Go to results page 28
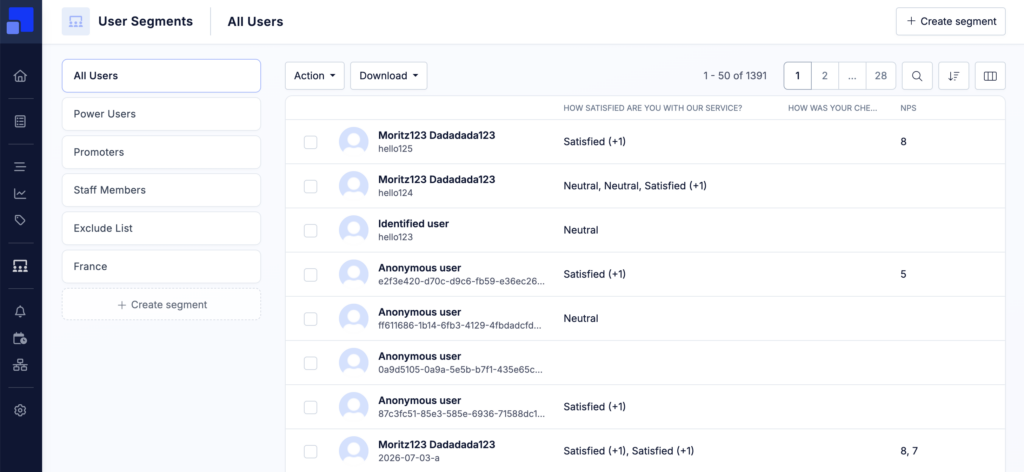Screen dimensions: 1024x472 coord(880,76)
